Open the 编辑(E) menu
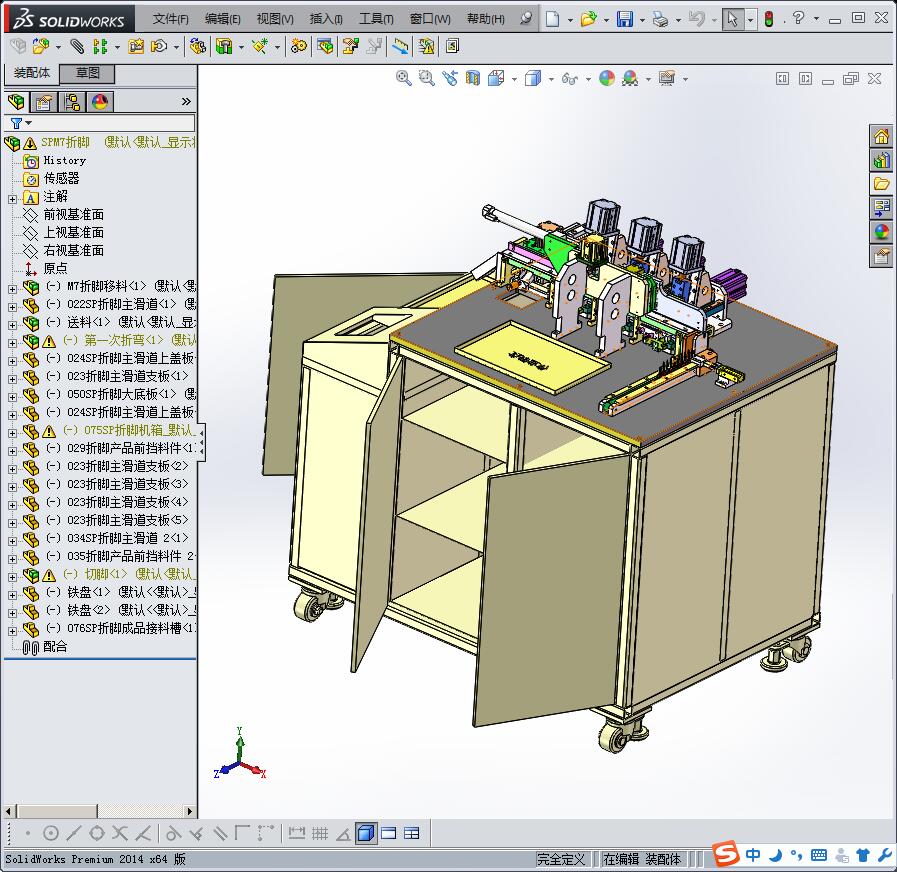The image size is (897, 872). coord(223,19)
